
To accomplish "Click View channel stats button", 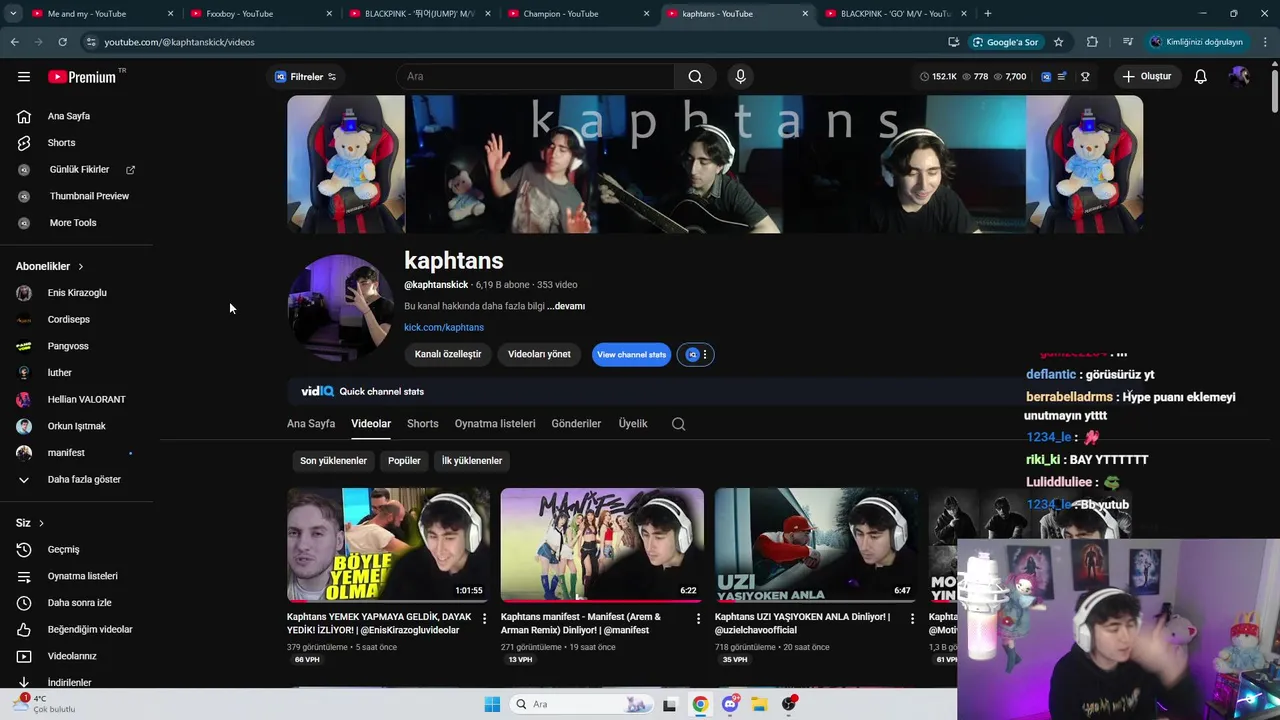I will coord(631,354).
